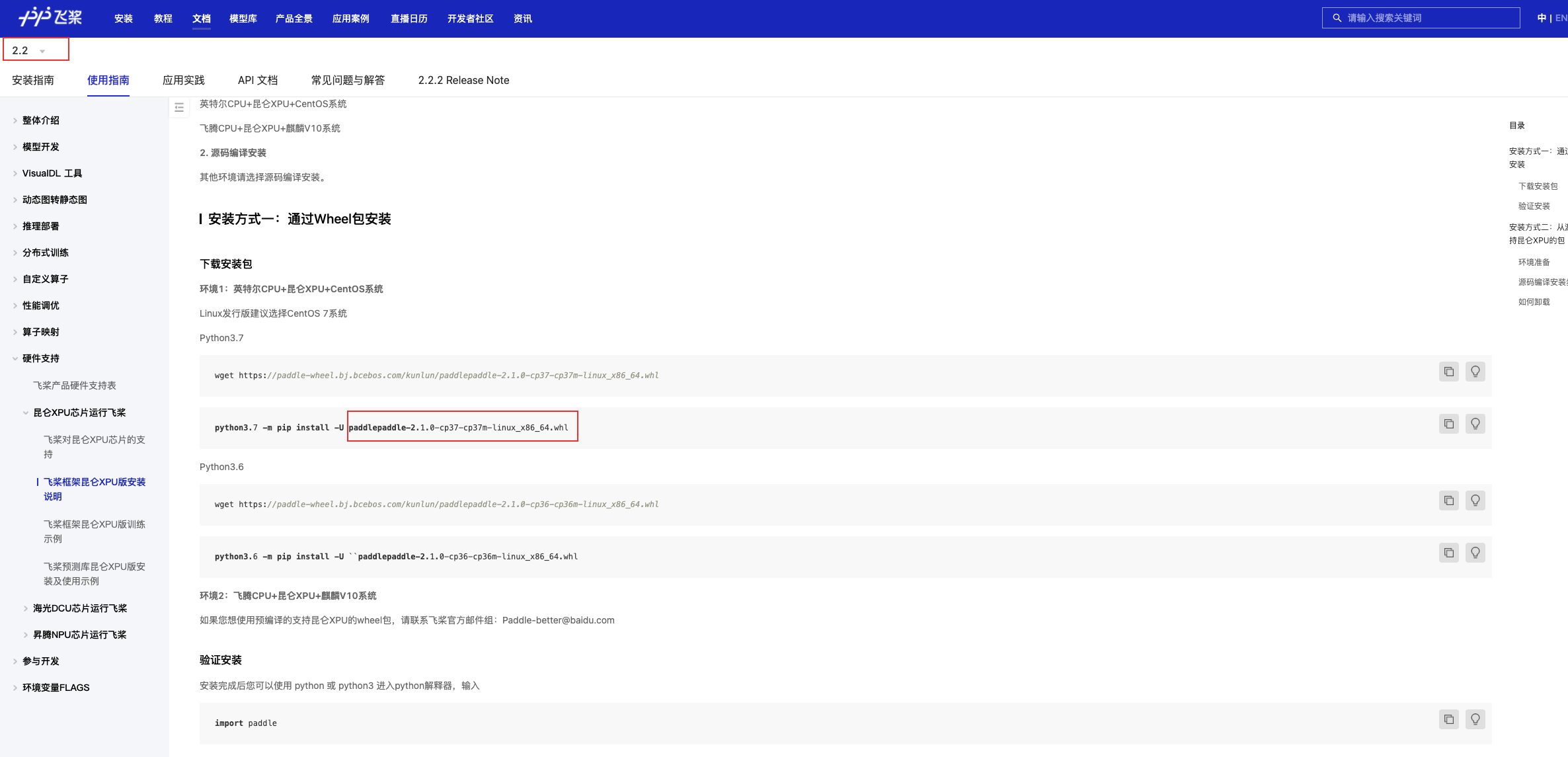Copy the Python3.6 wget command
The width and height of the screenshot is (1568, 757).
click(1449, 500)
